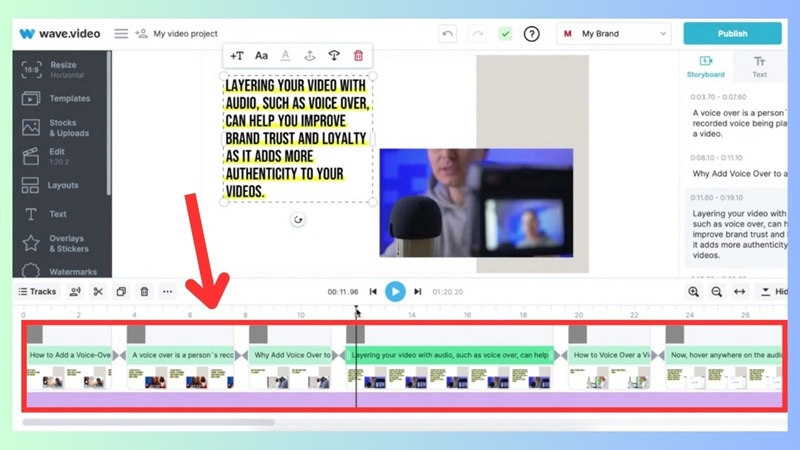Toggle the green saved checkmark indicator
Viewport: 800px width, 450px height.
[x=505, y=34]
